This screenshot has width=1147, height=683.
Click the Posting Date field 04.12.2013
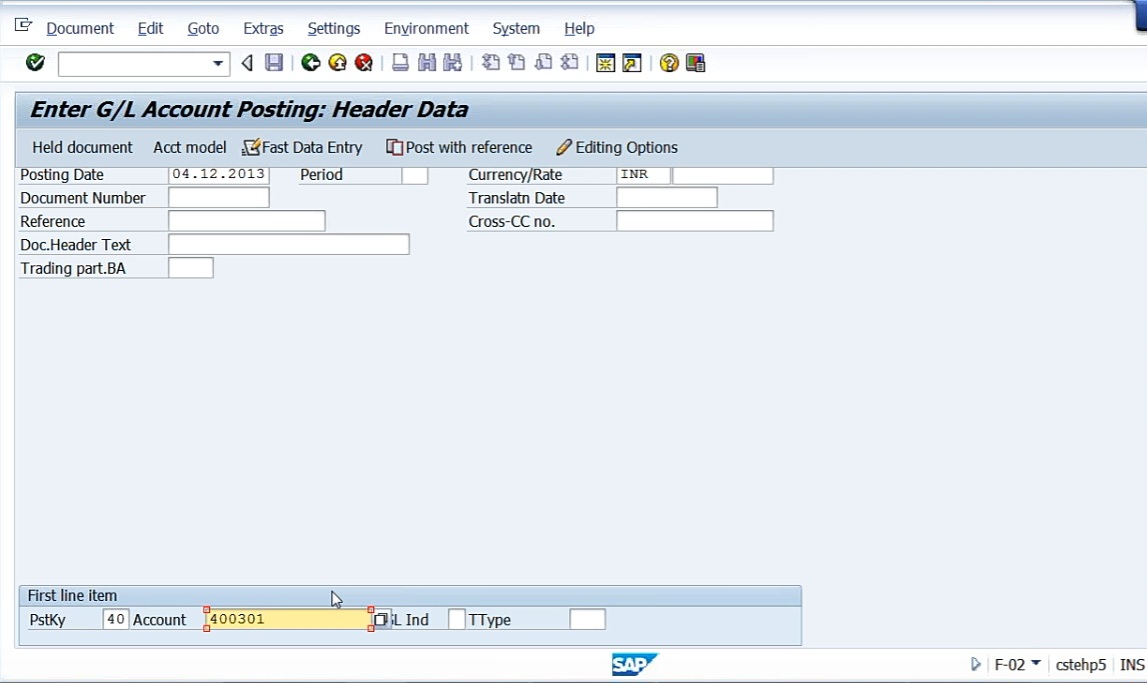tap(219, 175)
